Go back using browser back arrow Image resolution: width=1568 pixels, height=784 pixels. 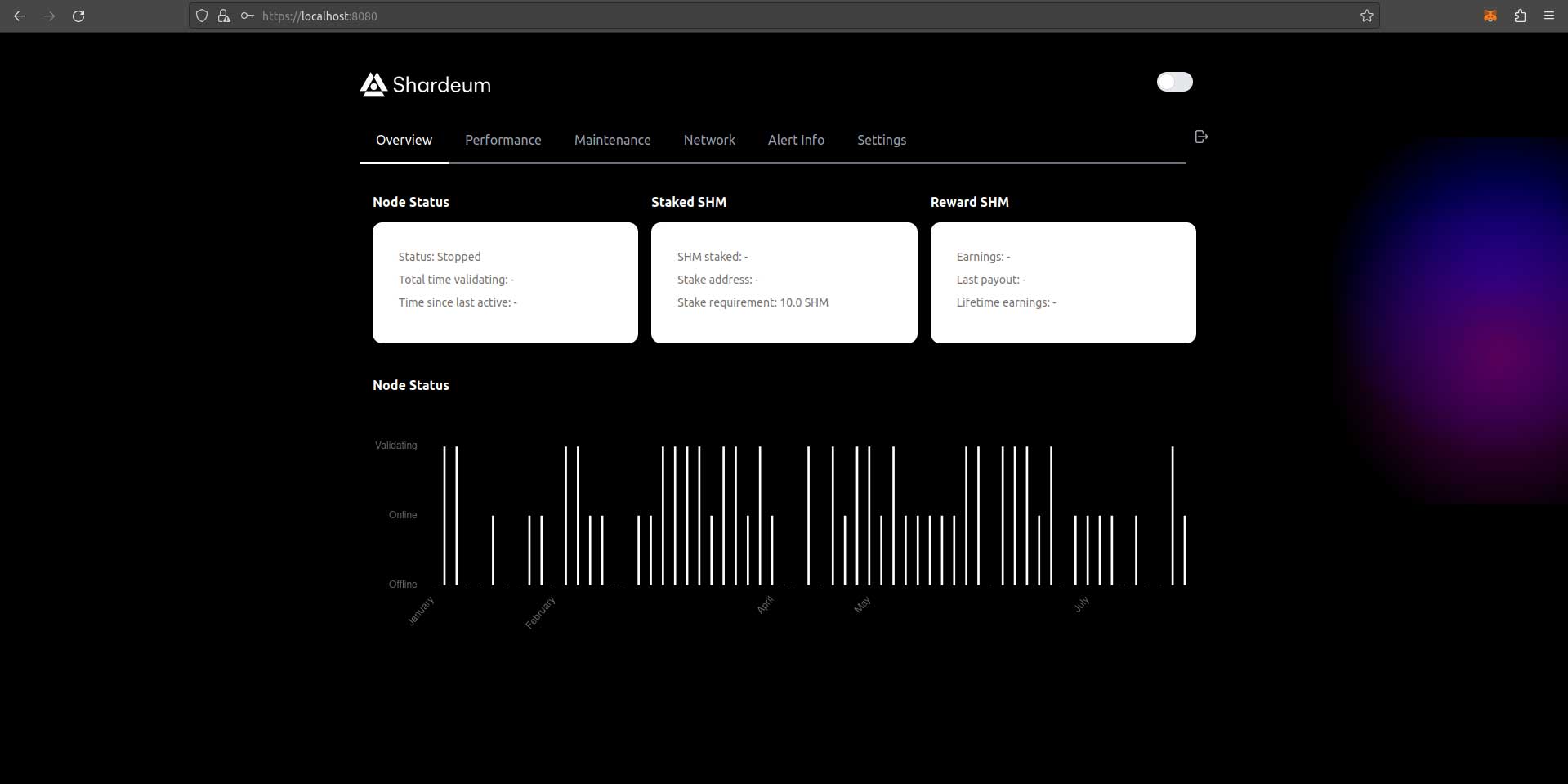(20, 16)
